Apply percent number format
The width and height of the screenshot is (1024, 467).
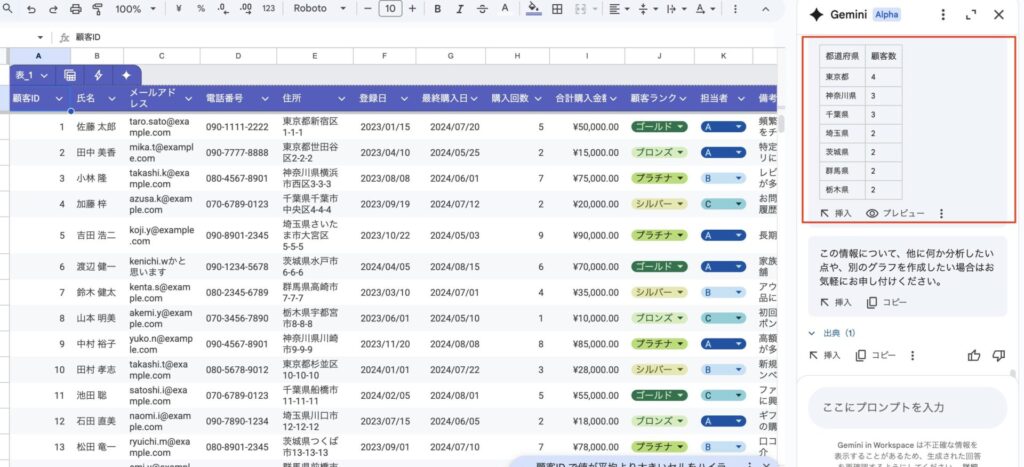tap(200, 9)
